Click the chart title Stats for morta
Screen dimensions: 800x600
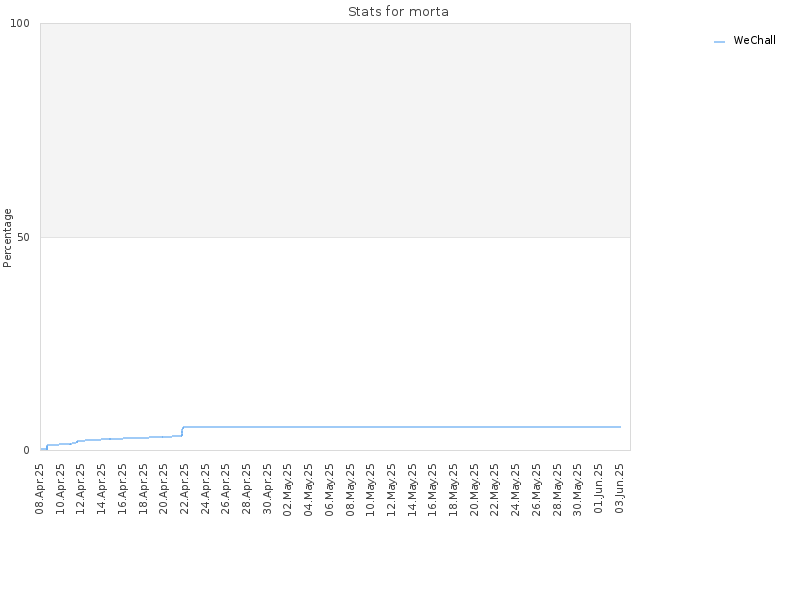(398, 11)
